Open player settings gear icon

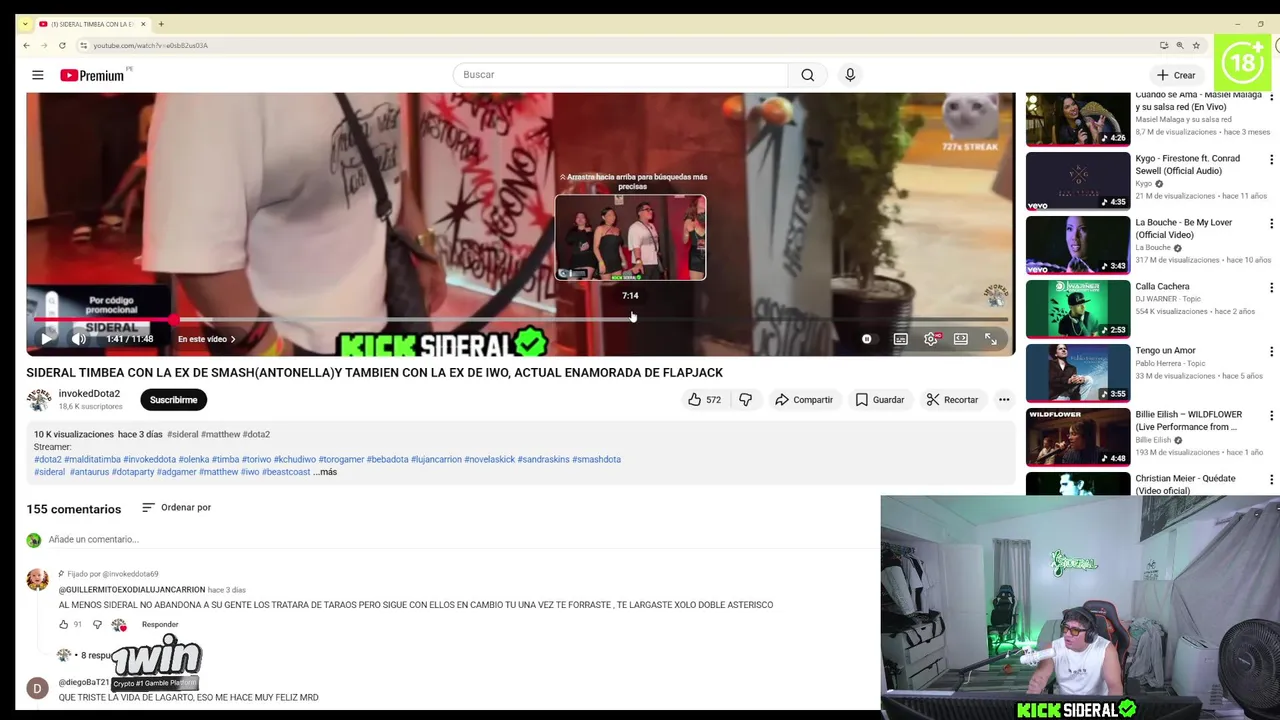pyautogui.click(x=931, y=339)
